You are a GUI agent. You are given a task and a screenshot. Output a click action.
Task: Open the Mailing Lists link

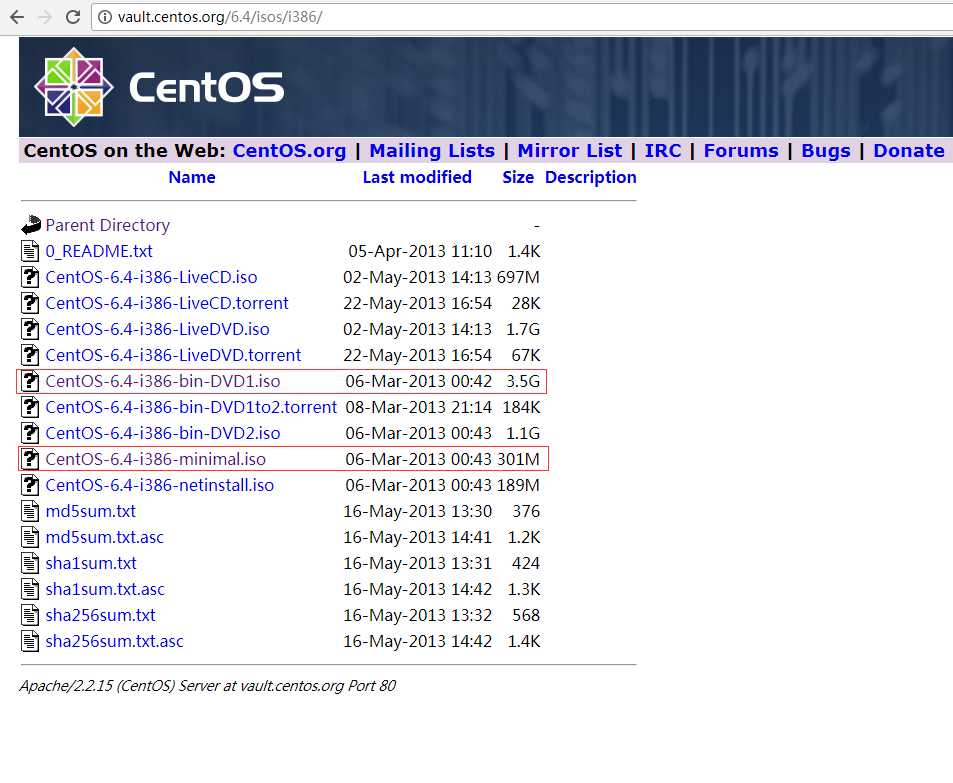[x=432, y=150]
